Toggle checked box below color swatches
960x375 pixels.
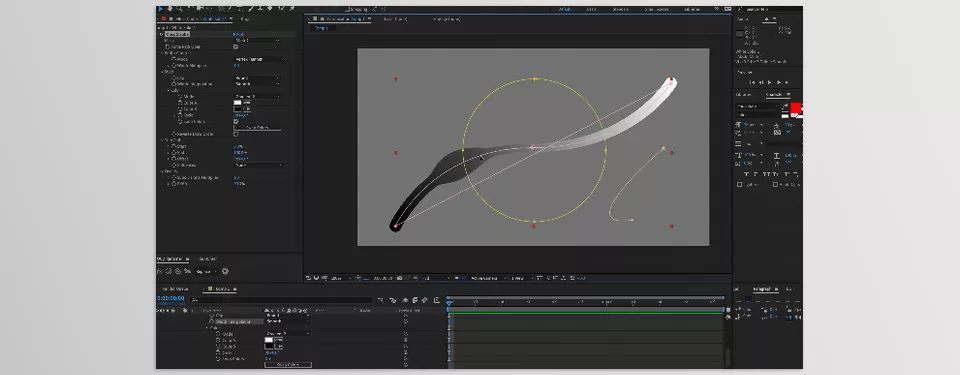point(236,121)
